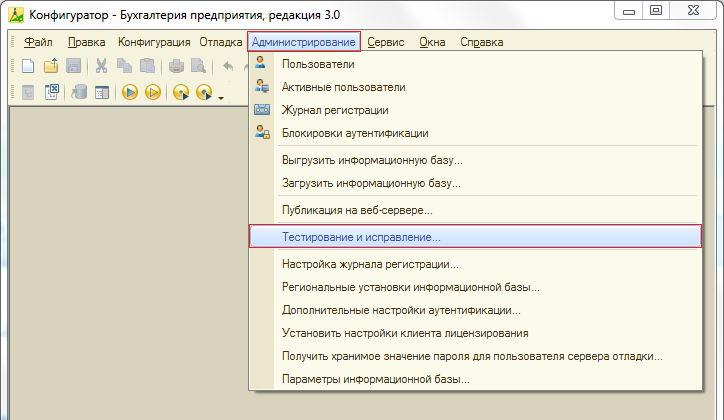Open the Отладка menu
Image resolution: width=724 pixels, height=420 pixels.
pyautogui.click(x=221, y=42)
